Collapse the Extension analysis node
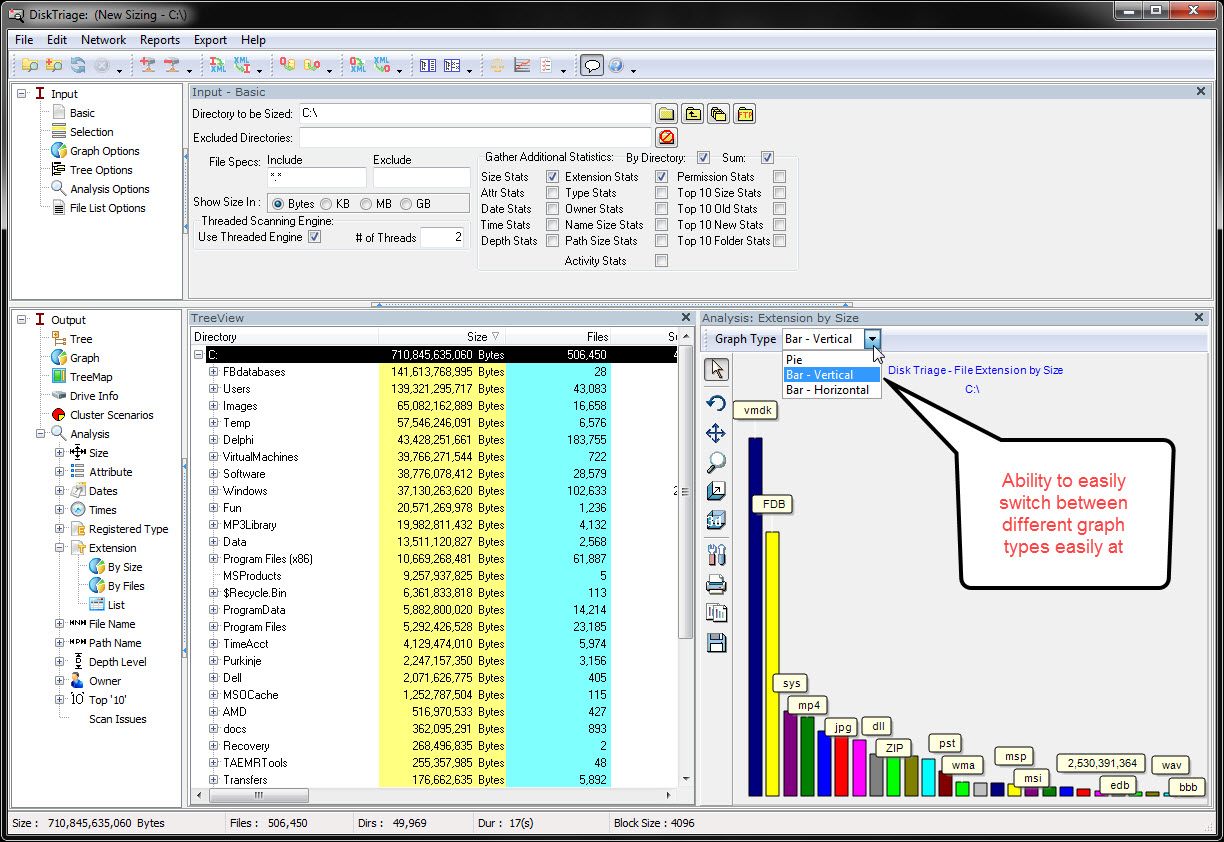 pos(60,548)
